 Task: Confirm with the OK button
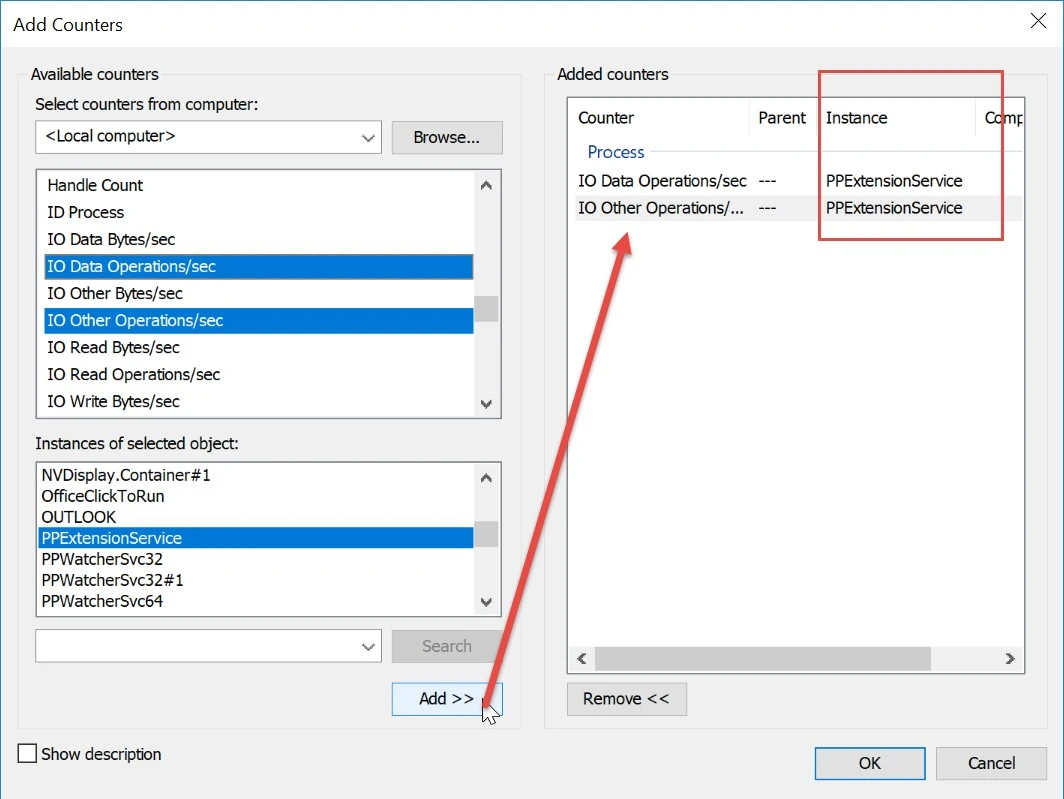(869, 763)
